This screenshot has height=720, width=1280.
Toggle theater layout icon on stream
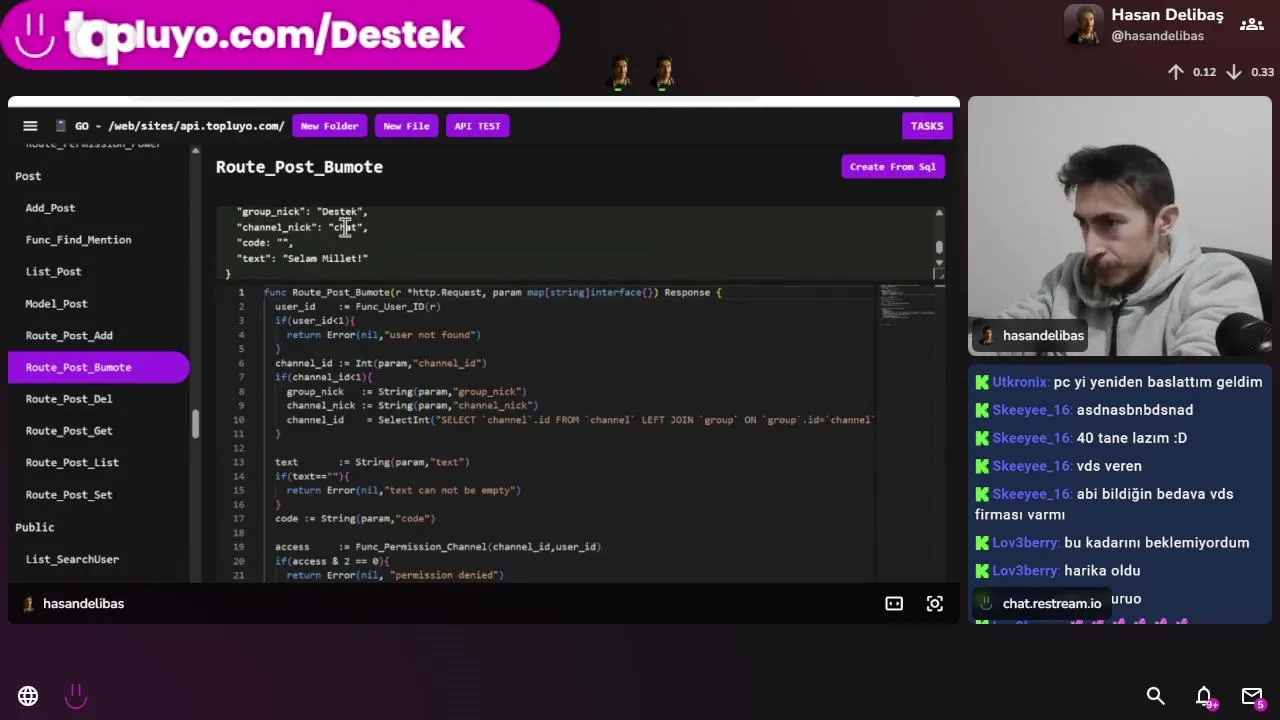[894, 604]
